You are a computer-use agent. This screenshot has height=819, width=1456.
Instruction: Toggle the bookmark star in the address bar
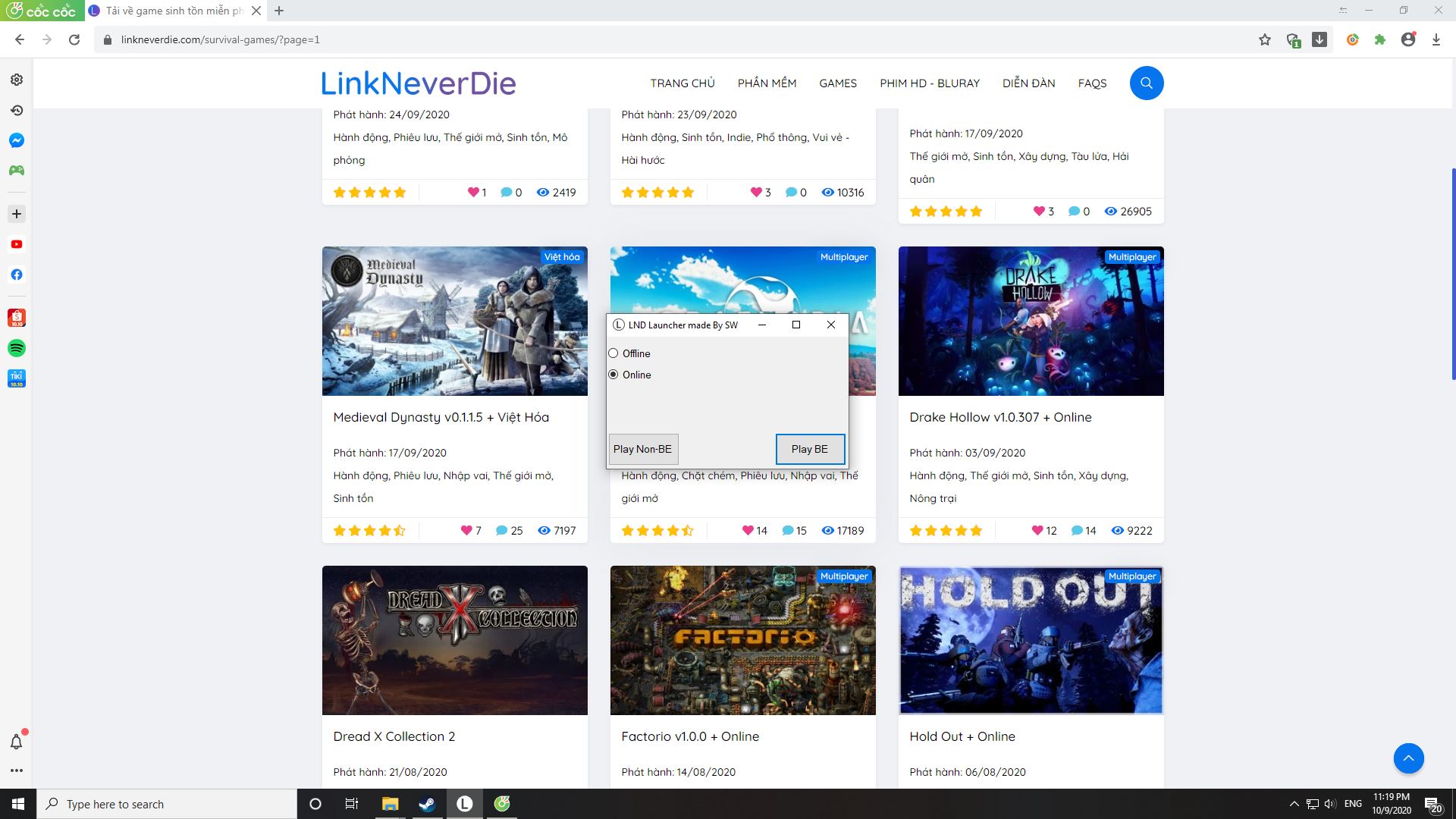point(1264,39)
